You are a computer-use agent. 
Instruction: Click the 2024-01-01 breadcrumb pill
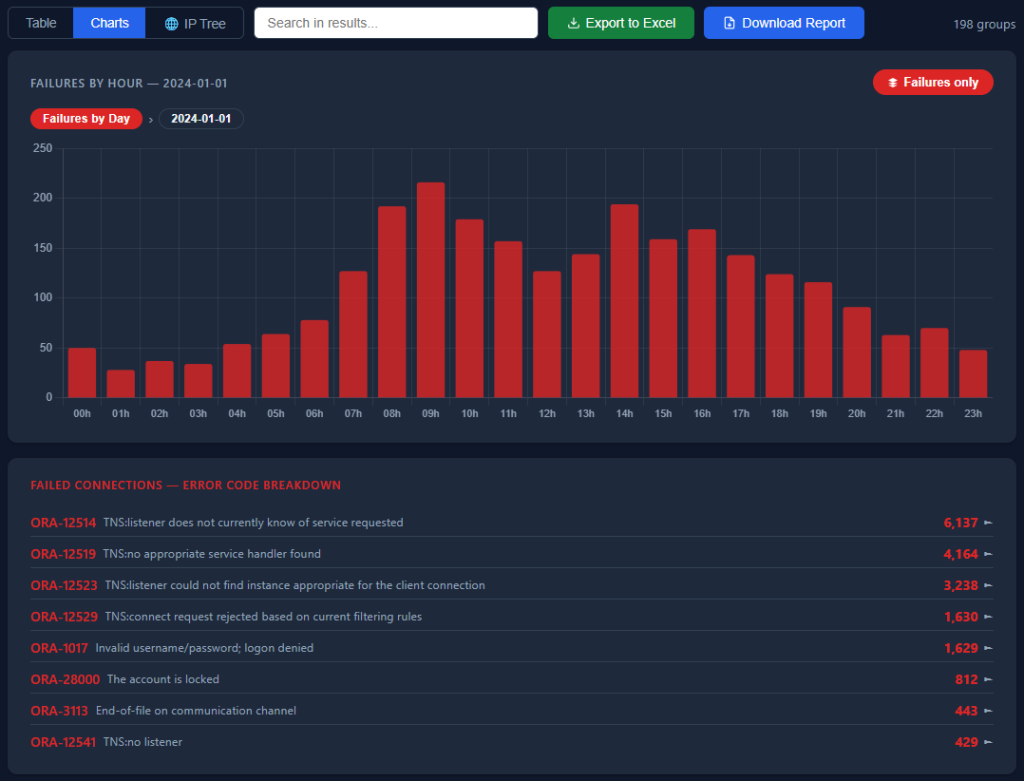click(x=201, y=119)
